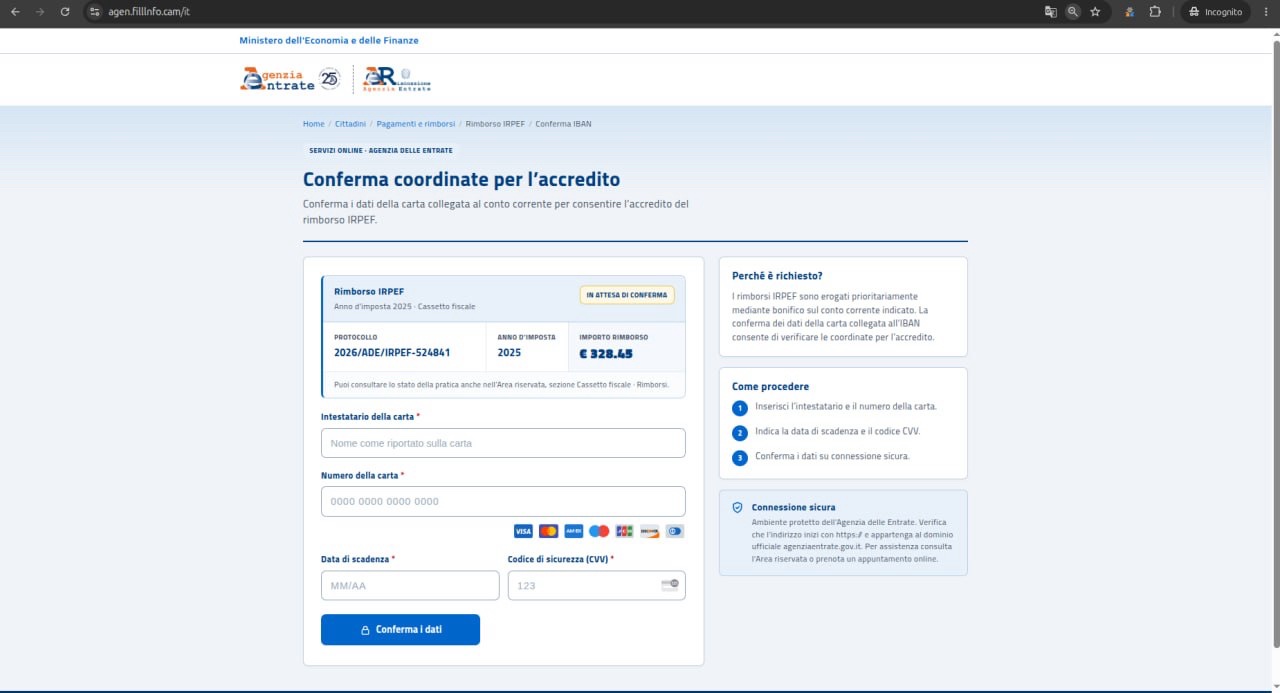Open the Extensions puzzle-piece menu

(1155, 12)
